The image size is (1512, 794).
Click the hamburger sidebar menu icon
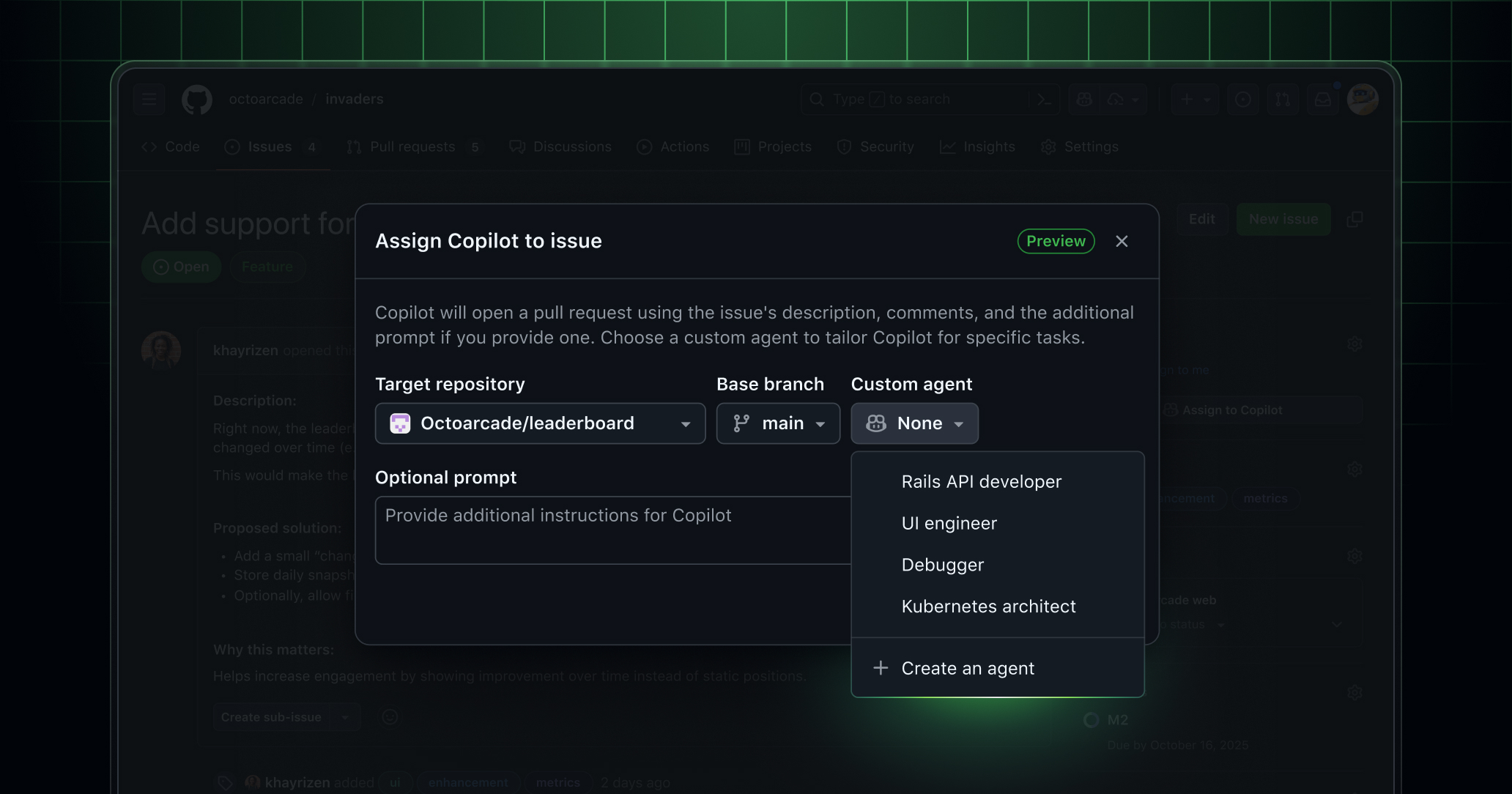[x=149, y=99]
